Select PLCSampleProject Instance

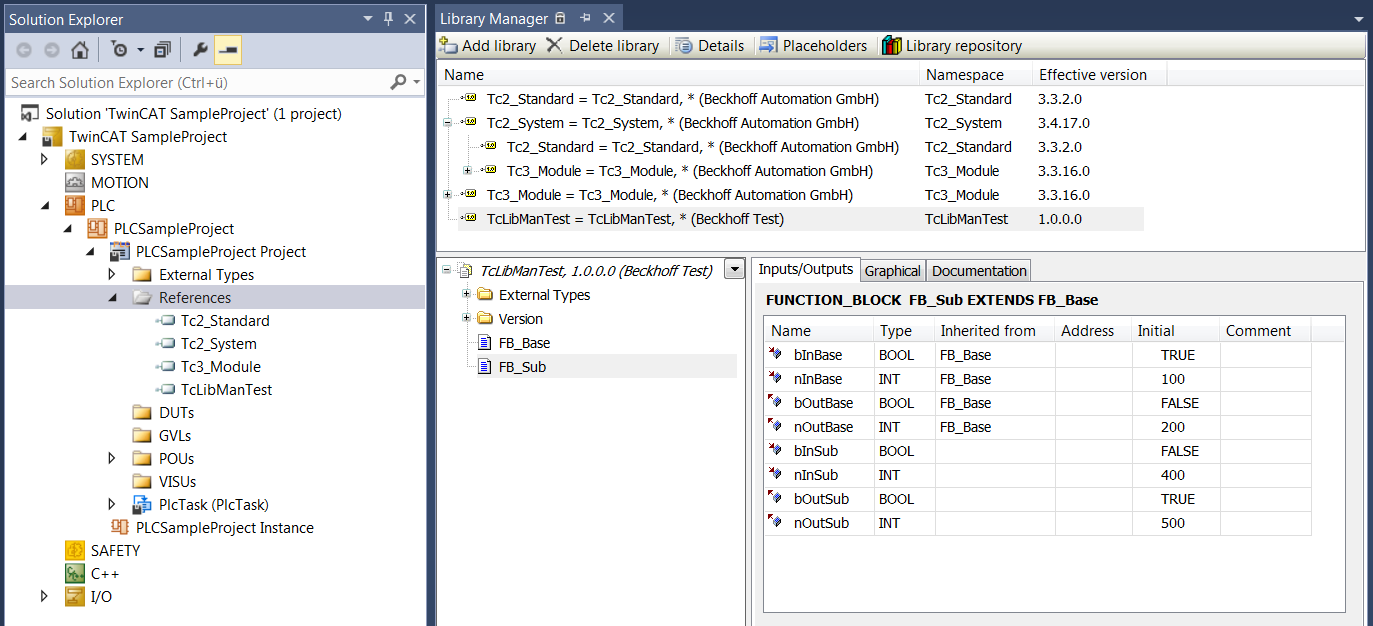pos(224,527)
